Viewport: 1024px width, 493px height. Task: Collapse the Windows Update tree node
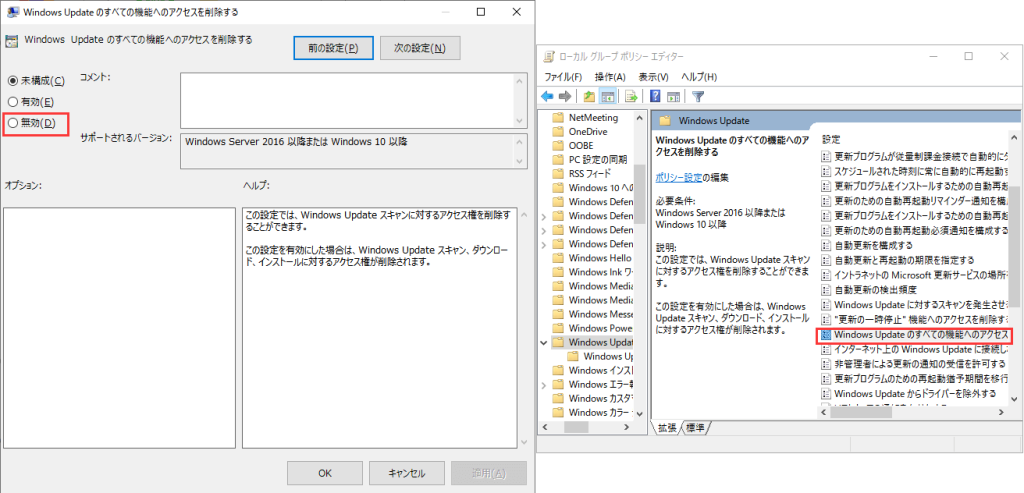544,342
